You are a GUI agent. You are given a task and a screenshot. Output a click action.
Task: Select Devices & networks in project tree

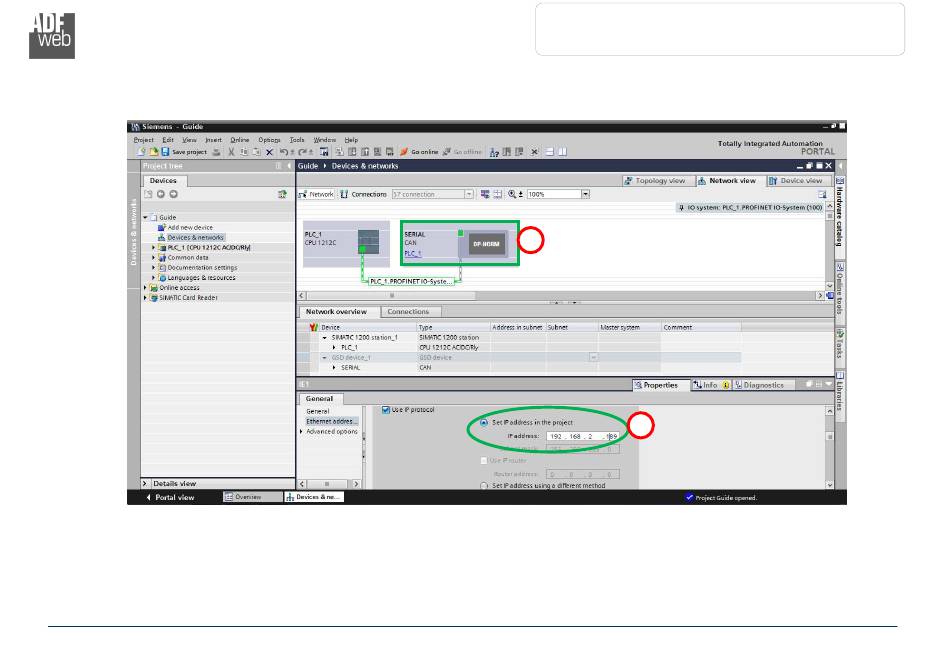[x=195, y=237]
